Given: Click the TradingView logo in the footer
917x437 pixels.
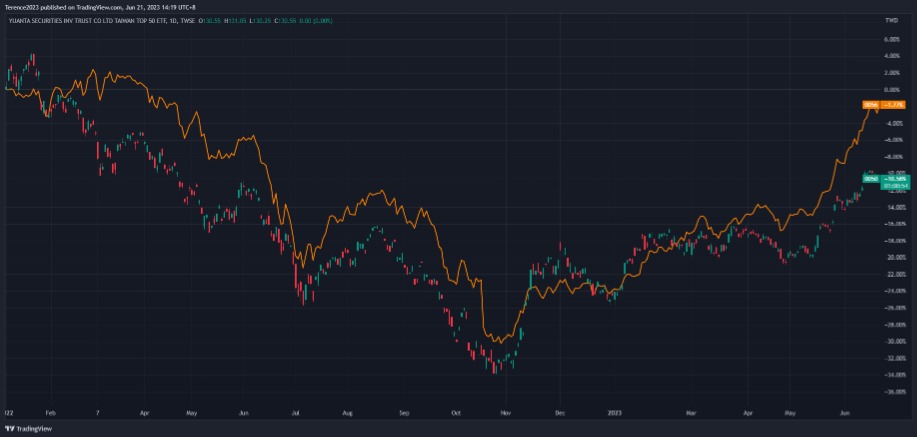Looking at the screenshot, I should (29, 429).
